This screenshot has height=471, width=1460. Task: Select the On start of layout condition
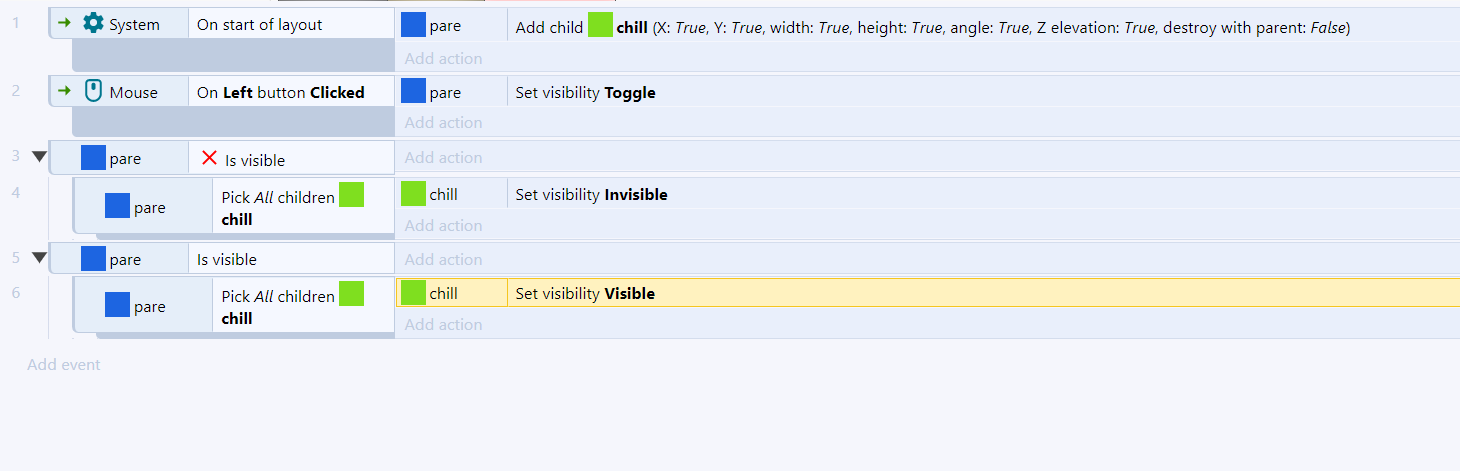(x=291, y=24)
